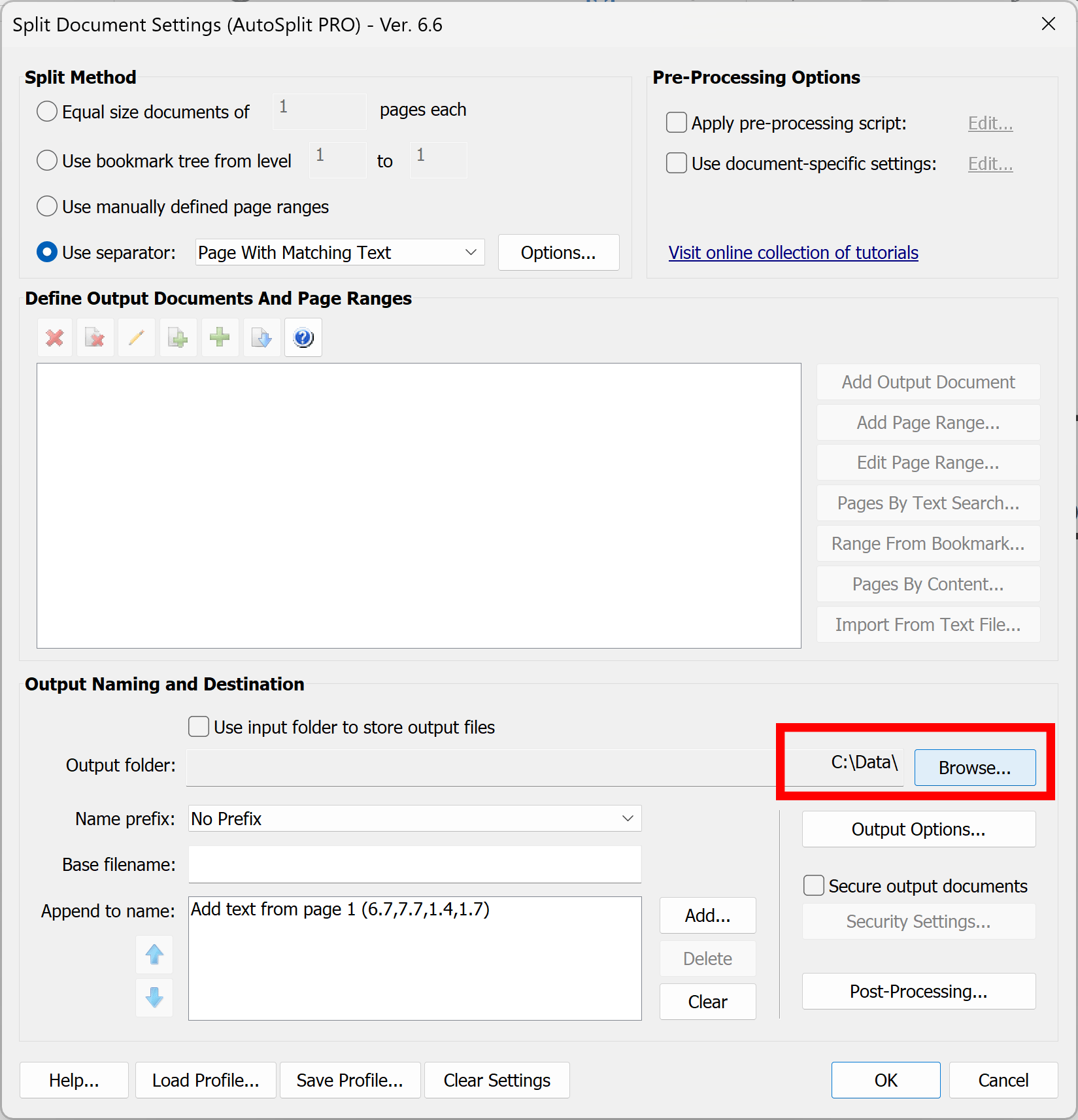Click the delete output document icon

point(95,337)
